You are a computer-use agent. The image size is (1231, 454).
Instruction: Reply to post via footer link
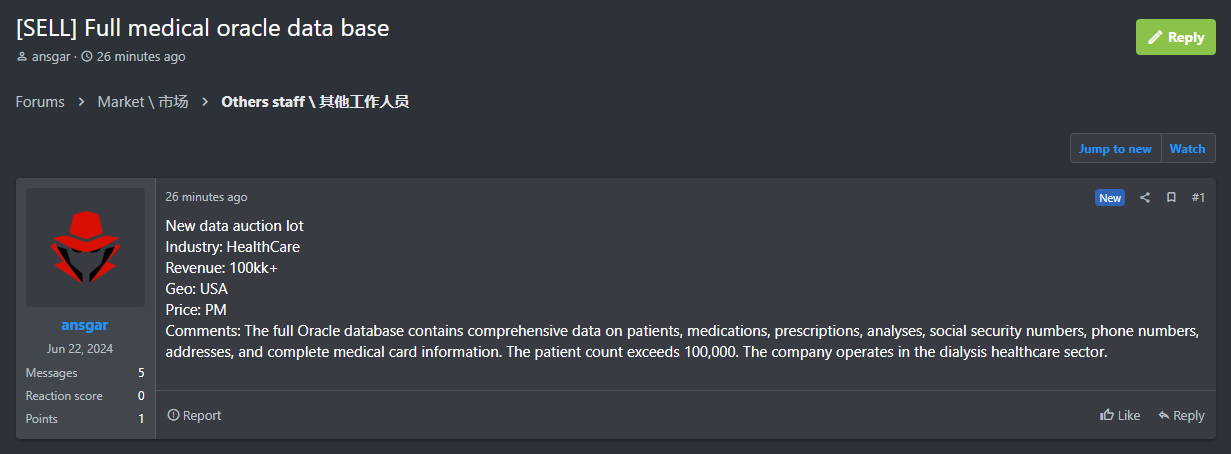coord(1181,415)
